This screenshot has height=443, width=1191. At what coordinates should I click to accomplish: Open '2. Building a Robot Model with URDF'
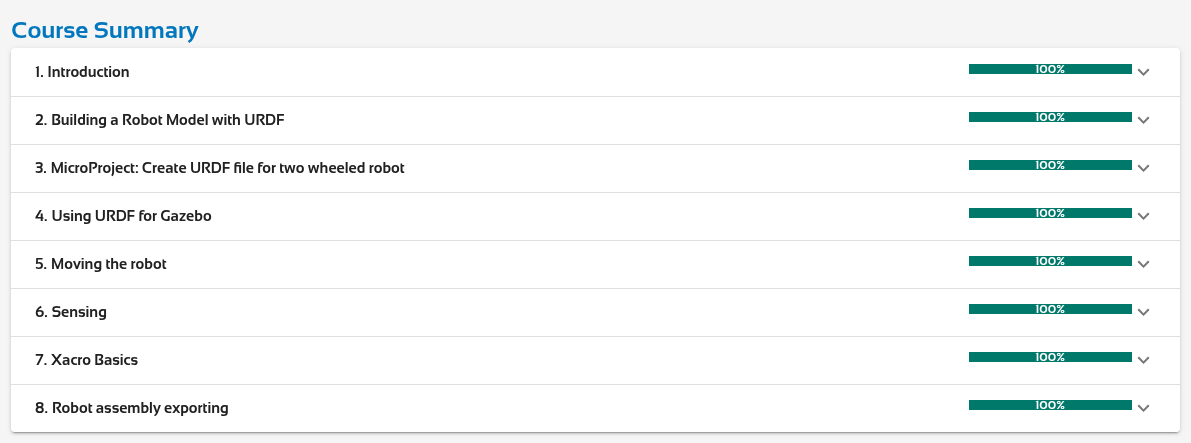click(167, 120)
